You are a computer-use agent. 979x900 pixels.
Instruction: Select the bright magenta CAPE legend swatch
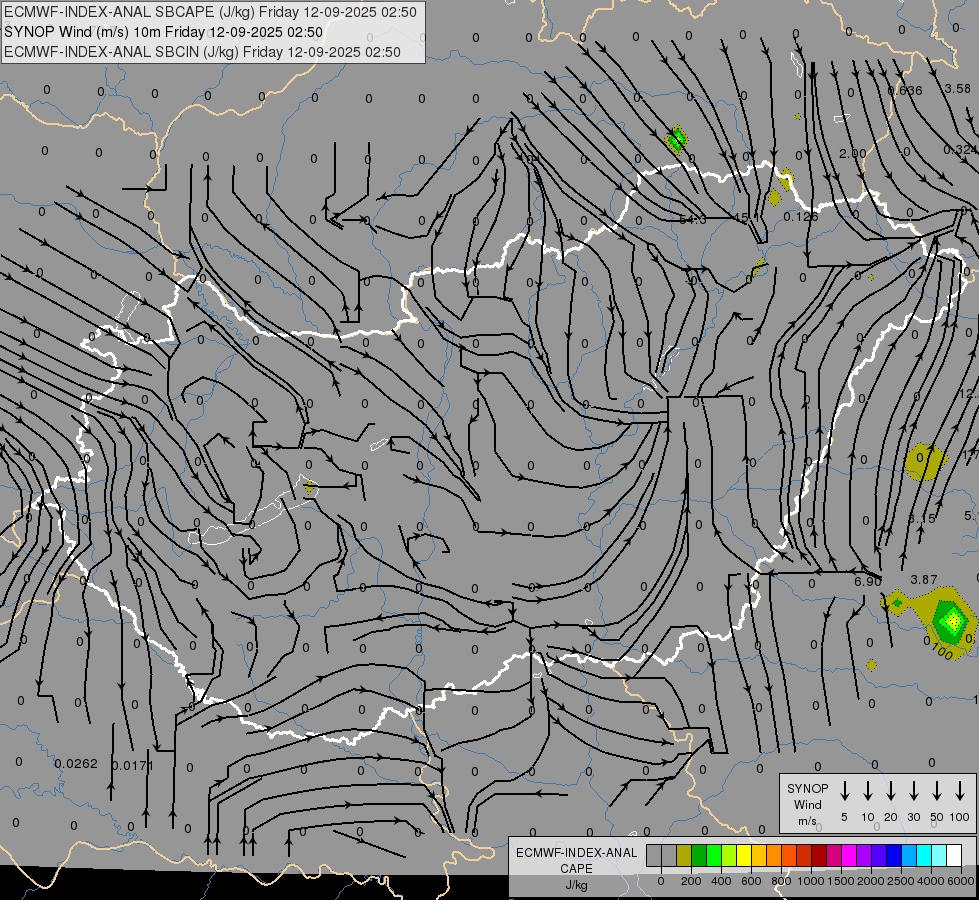(x=849, y=856)
